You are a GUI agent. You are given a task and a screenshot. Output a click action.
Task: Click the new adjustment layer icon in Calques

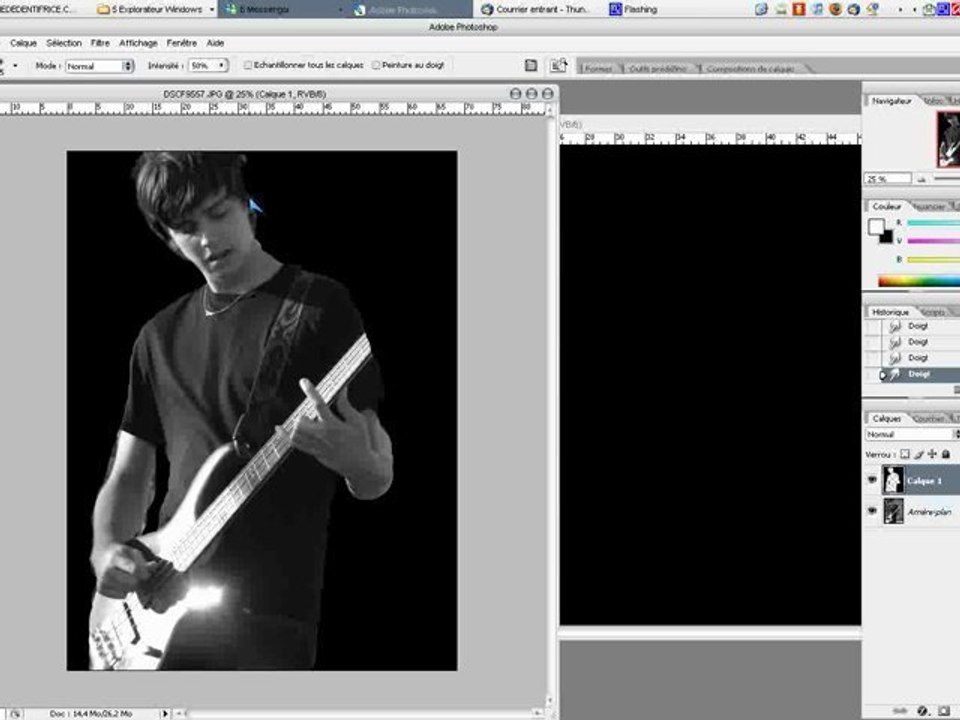922,711
